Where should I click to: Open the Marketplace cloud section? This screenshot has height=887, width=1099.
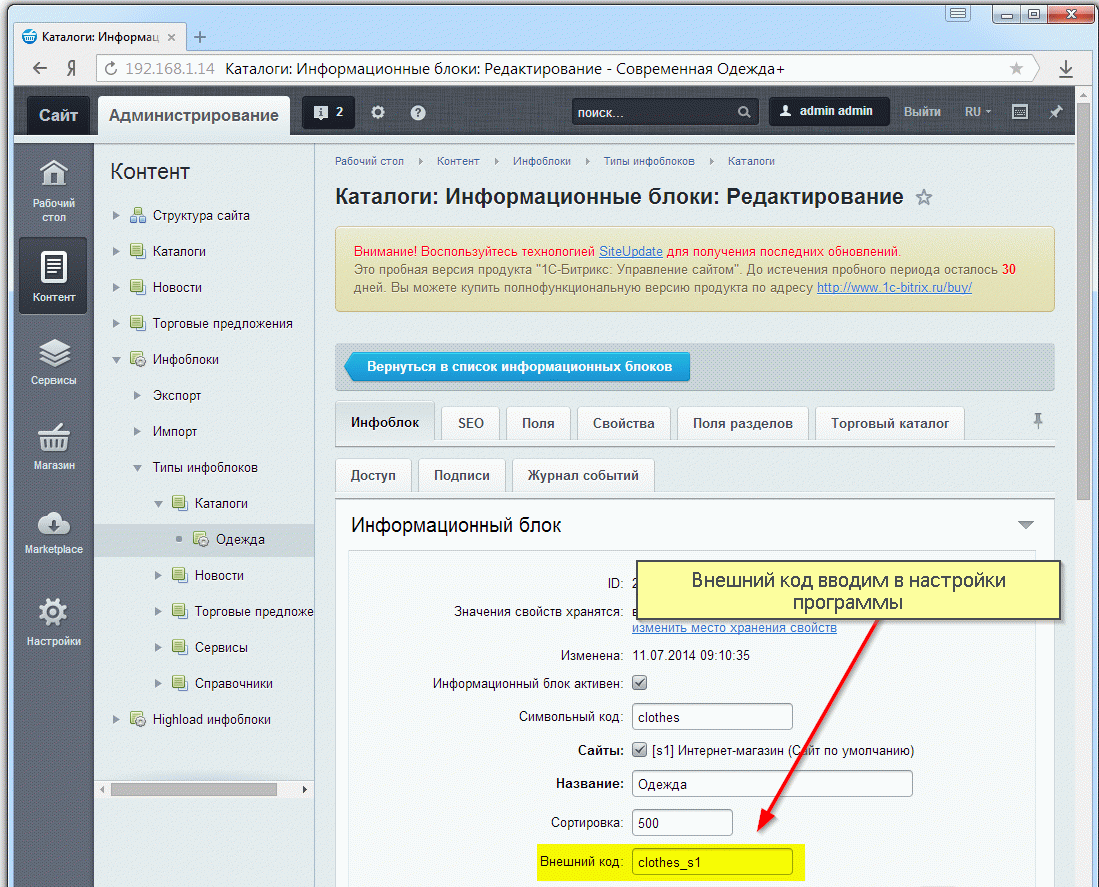click(53, 532)
